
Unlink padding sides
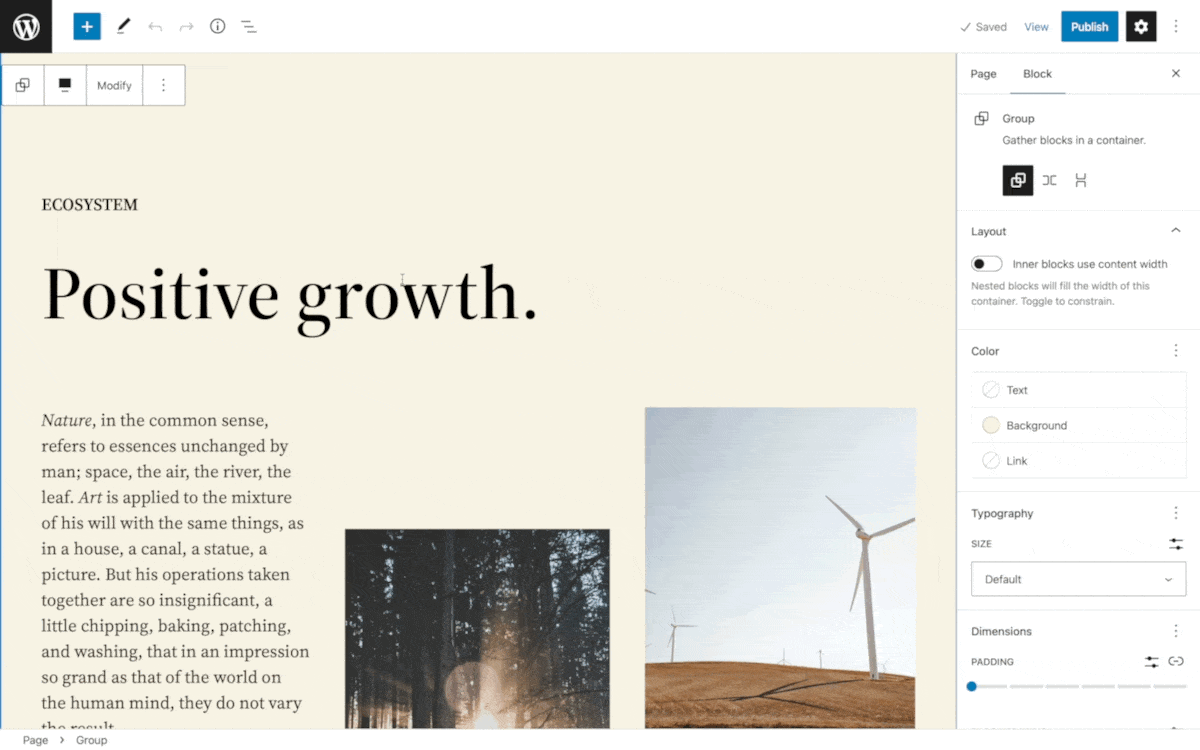pos(1176,662)
